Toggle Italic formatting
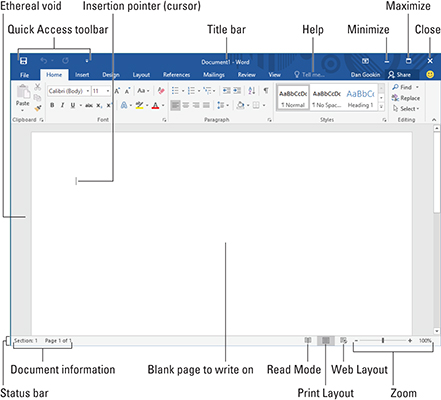The height and width of the screenshot is (400, 441). 62,105
